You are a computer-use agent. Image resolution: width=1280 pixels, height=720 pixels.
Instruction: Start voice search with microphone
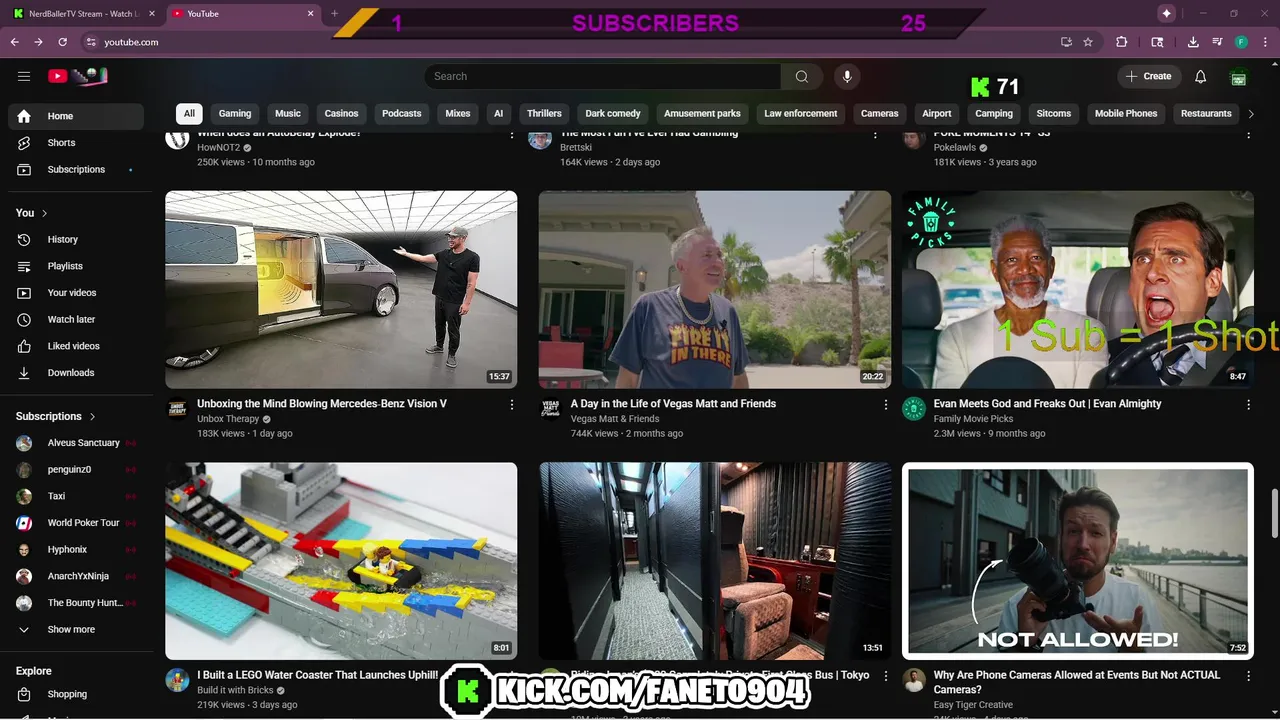pyautogui.click(x=847, y=76)
